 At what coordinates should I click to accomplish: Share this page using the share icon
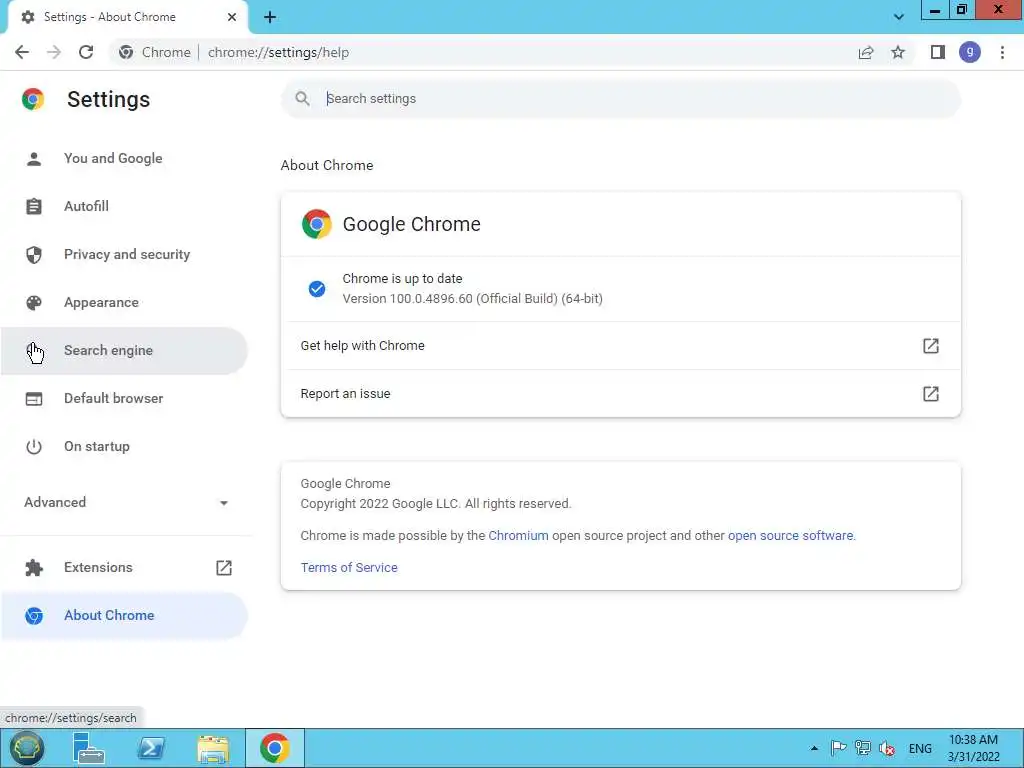click(x=866, y=52)
